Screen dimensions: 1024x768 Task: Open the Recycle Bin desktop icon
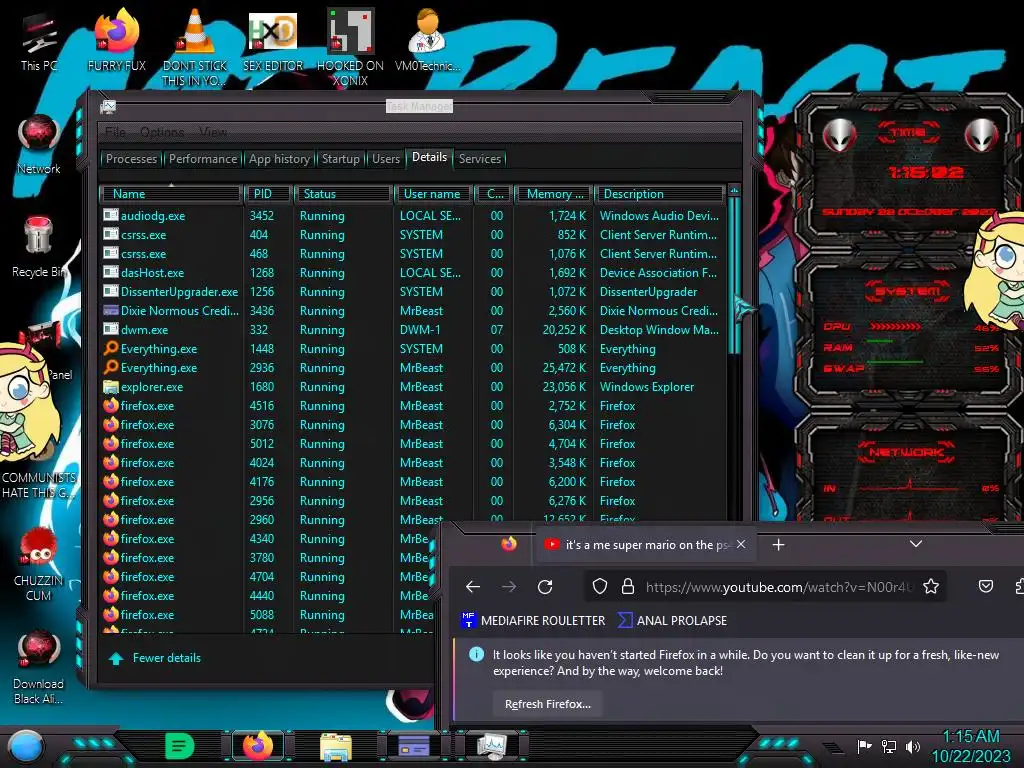tap(39, 247)
